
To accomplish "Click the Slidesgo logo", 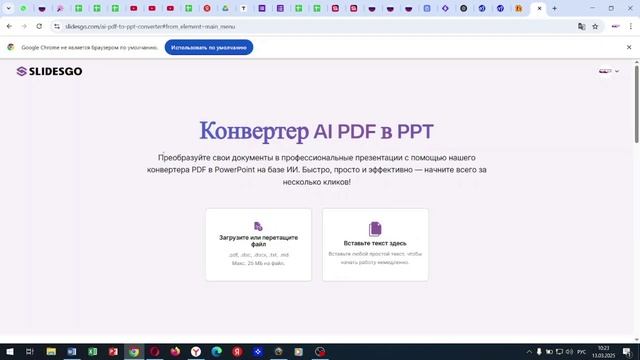I will 49,71.
